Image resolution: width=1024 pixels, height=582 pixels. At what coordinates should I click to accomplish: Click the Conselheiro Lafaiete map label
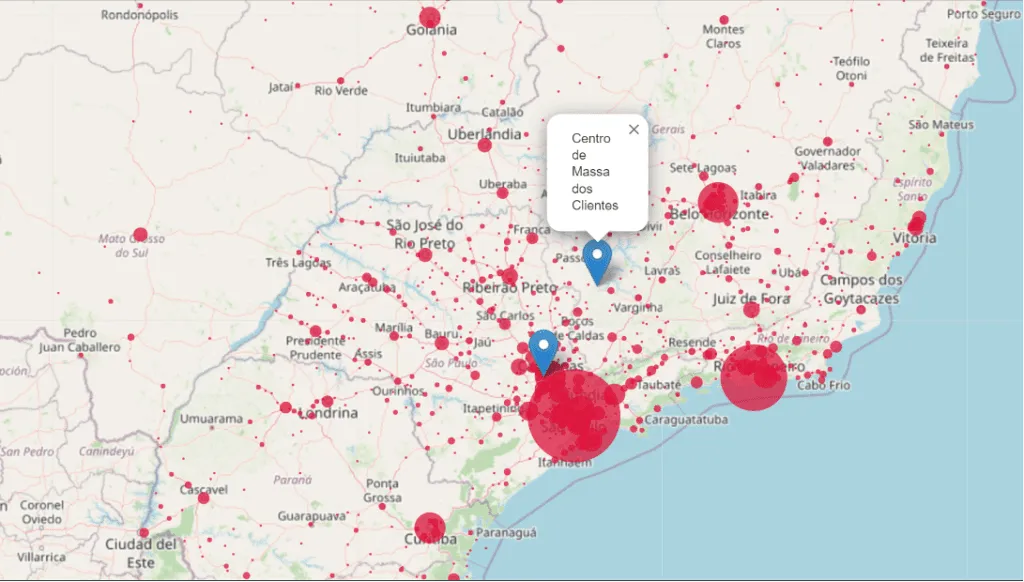728,262
